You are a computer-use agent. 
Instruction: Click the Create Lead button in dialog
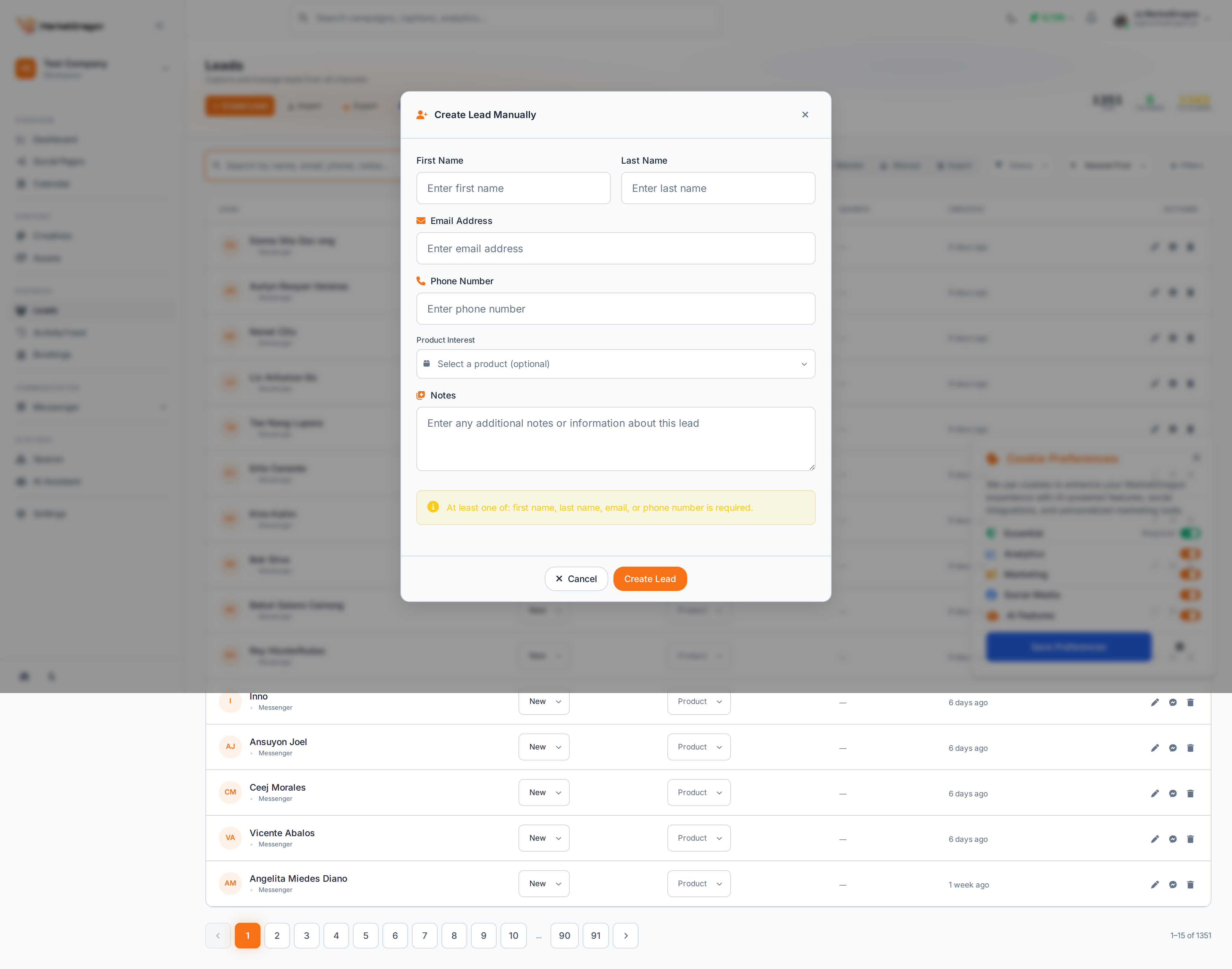pos(649,579)
